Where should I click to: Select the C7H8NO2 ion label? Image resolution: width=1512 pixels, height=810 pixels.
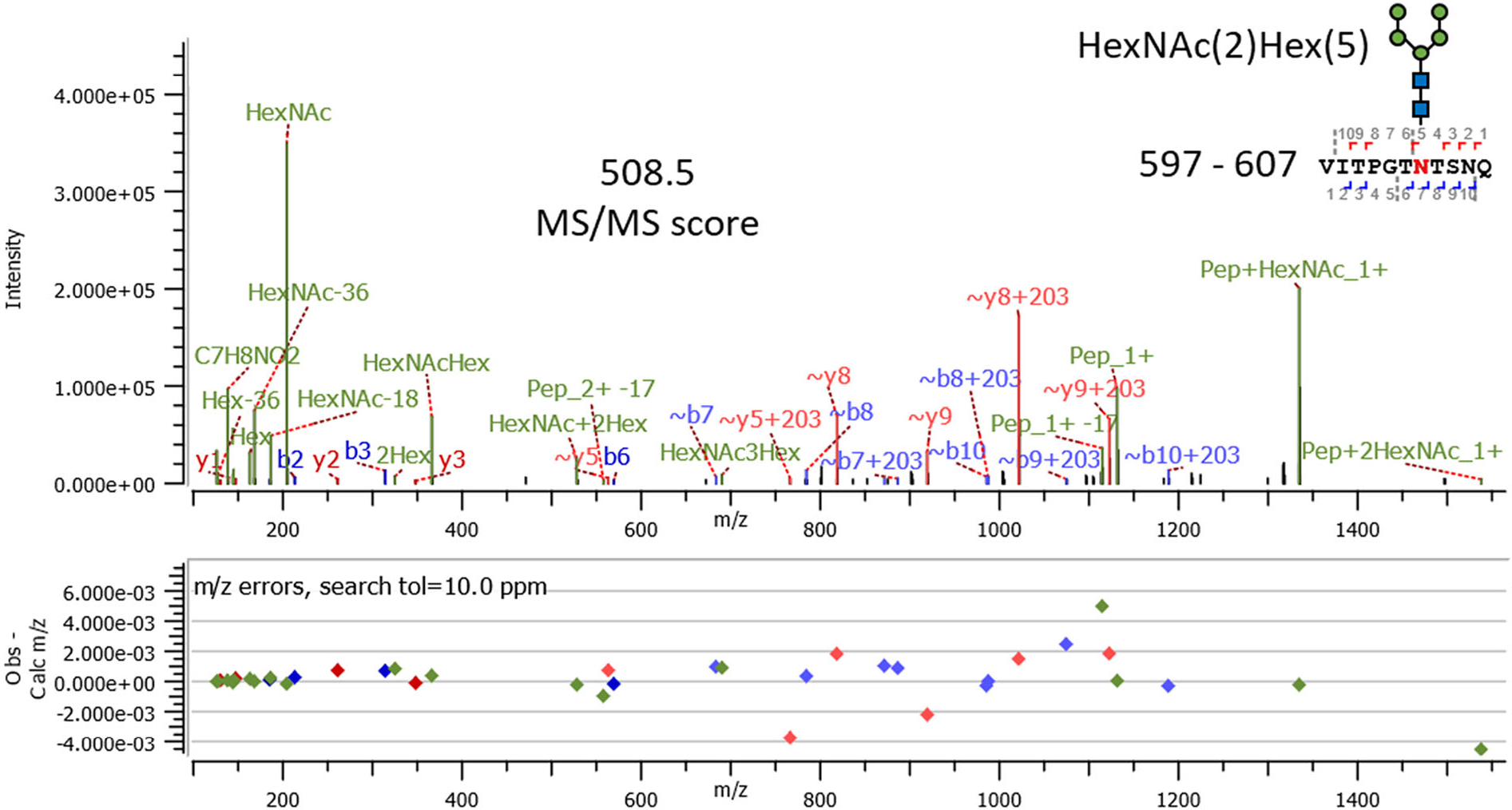247,355
